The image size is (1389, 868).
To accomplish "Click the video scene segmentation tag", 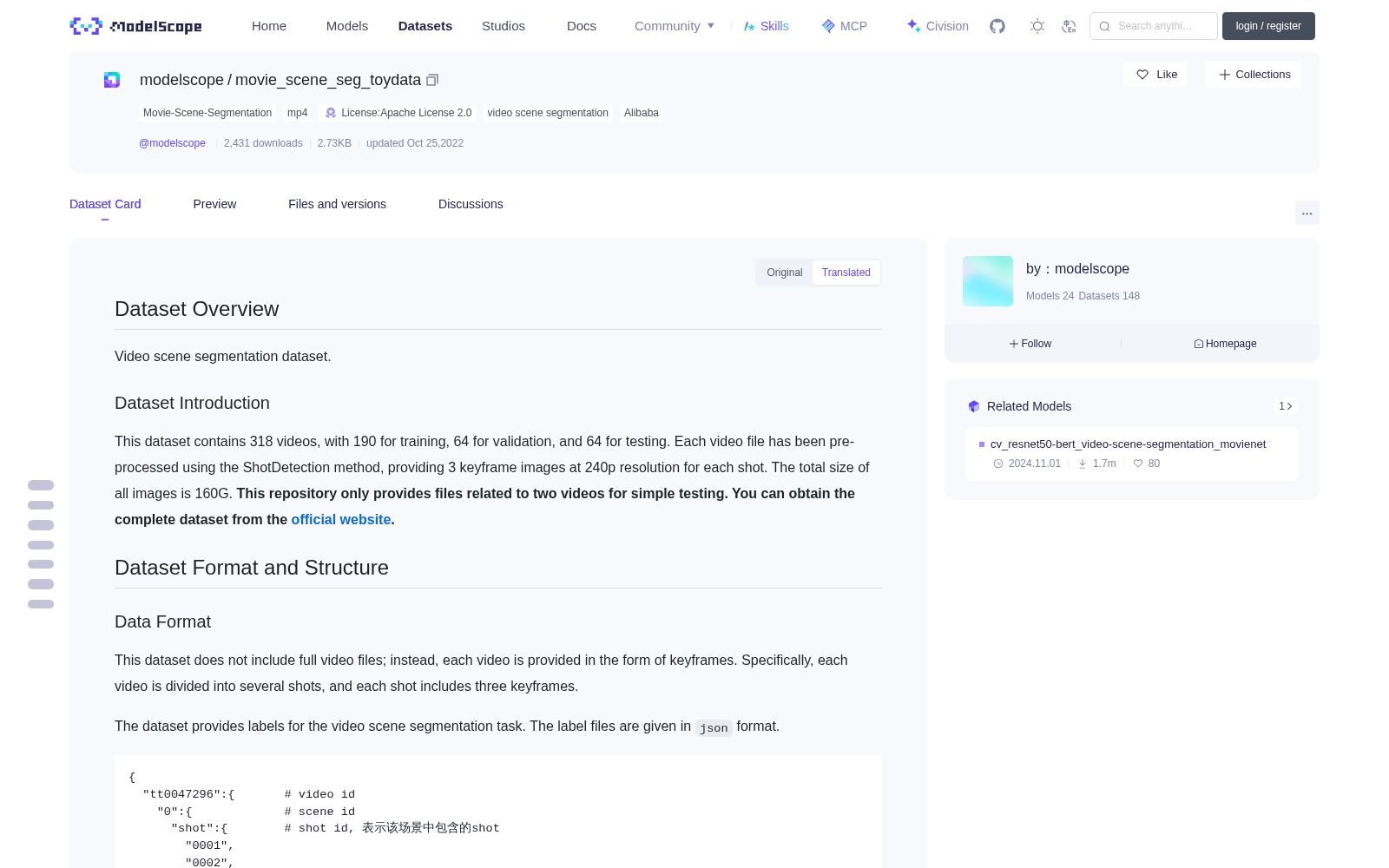I will coord(548,113).
